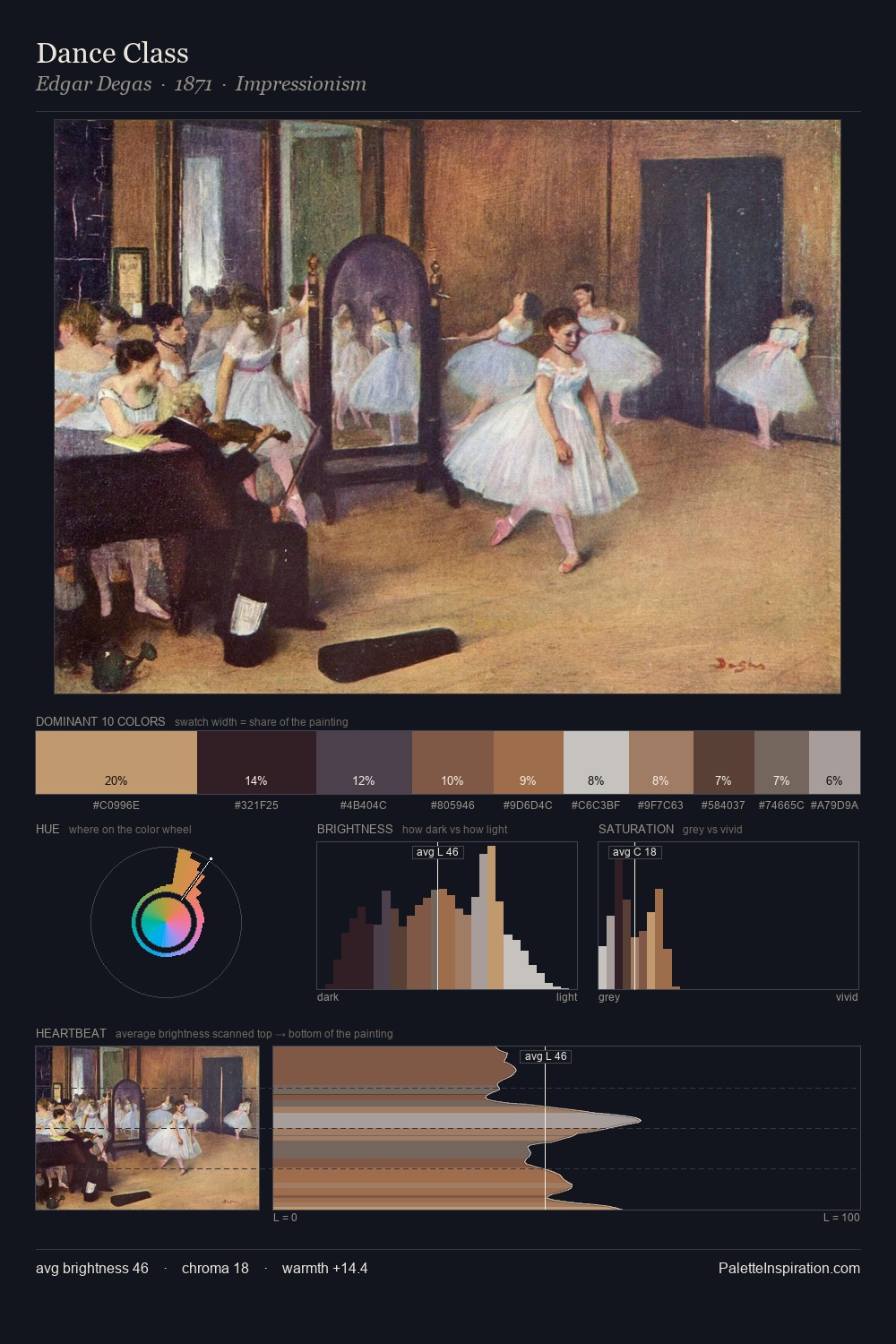The height and width of the screenshot is (1344, 896).
Task: Click the 'SATURATION' section heading
Action: 636,829
